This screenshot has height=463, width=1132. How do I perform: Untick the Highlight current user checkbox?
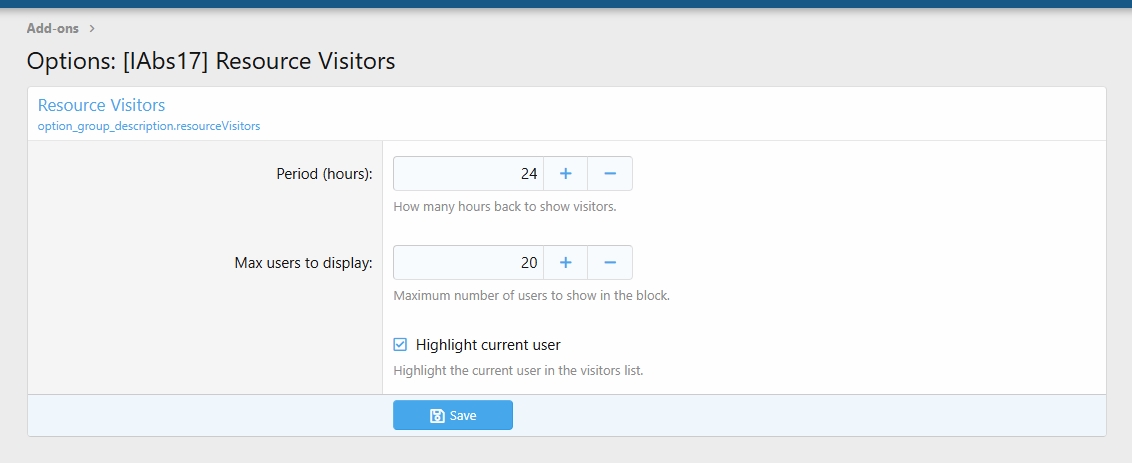[400, 345]
